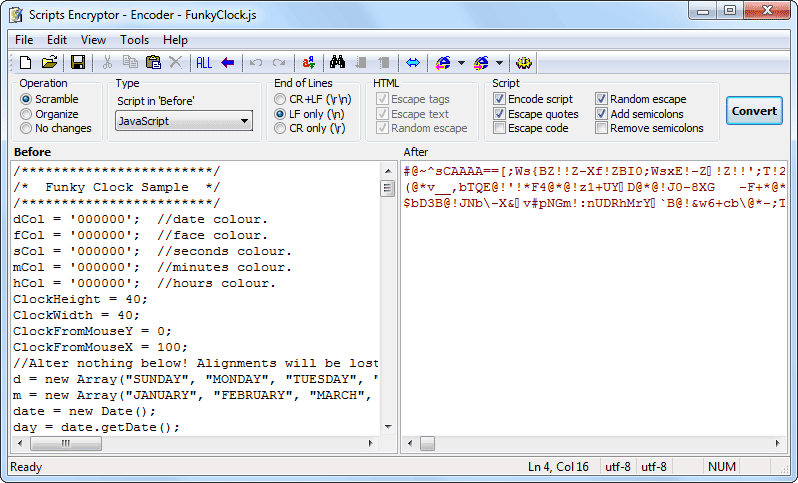
Task: Expand the first browser preview dropdown arrow
Action: [x=461, y=63]
